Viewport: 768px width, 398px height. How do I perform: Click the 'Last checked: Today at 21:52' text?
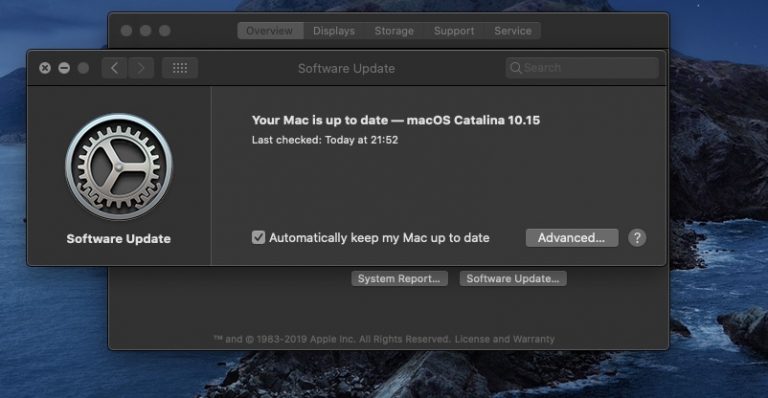pos(325,140)
